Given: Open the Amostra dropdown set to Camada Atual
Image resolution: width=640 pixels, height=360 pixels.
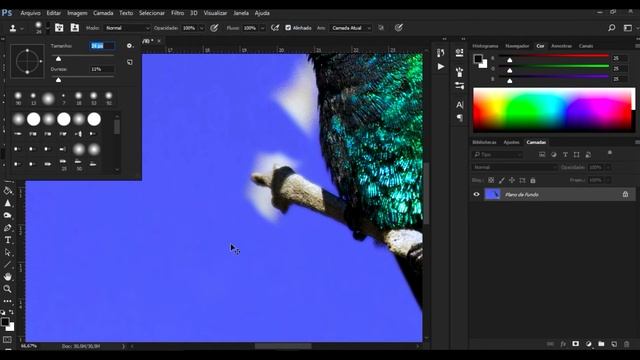Looking at the screenshot, I should pyautogui.click(x=351, y=28).
